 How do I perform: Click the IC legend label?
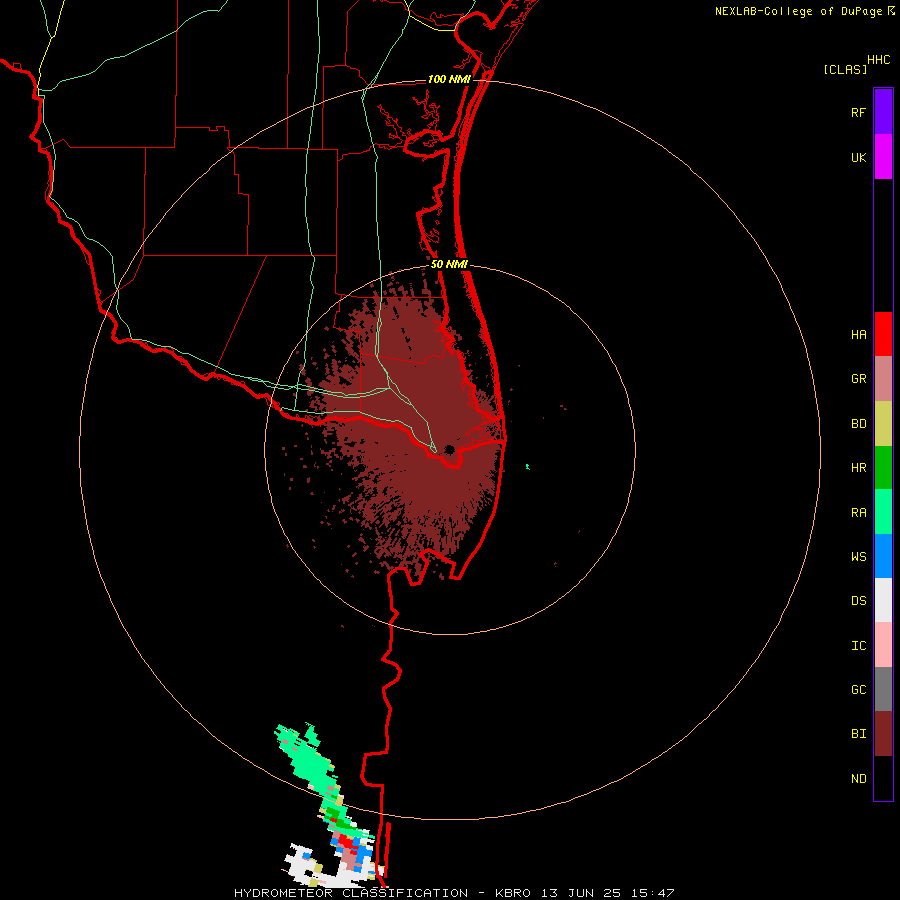click(x=858, y=646)
